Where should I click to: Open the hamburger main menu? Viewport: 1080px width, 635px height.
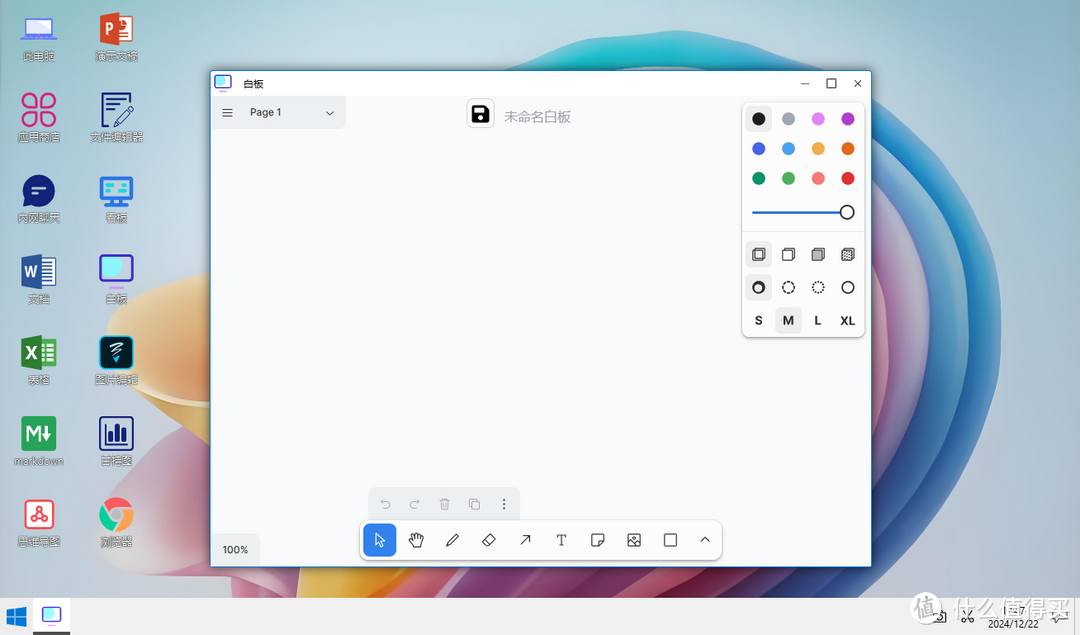[x=228, y=113]
